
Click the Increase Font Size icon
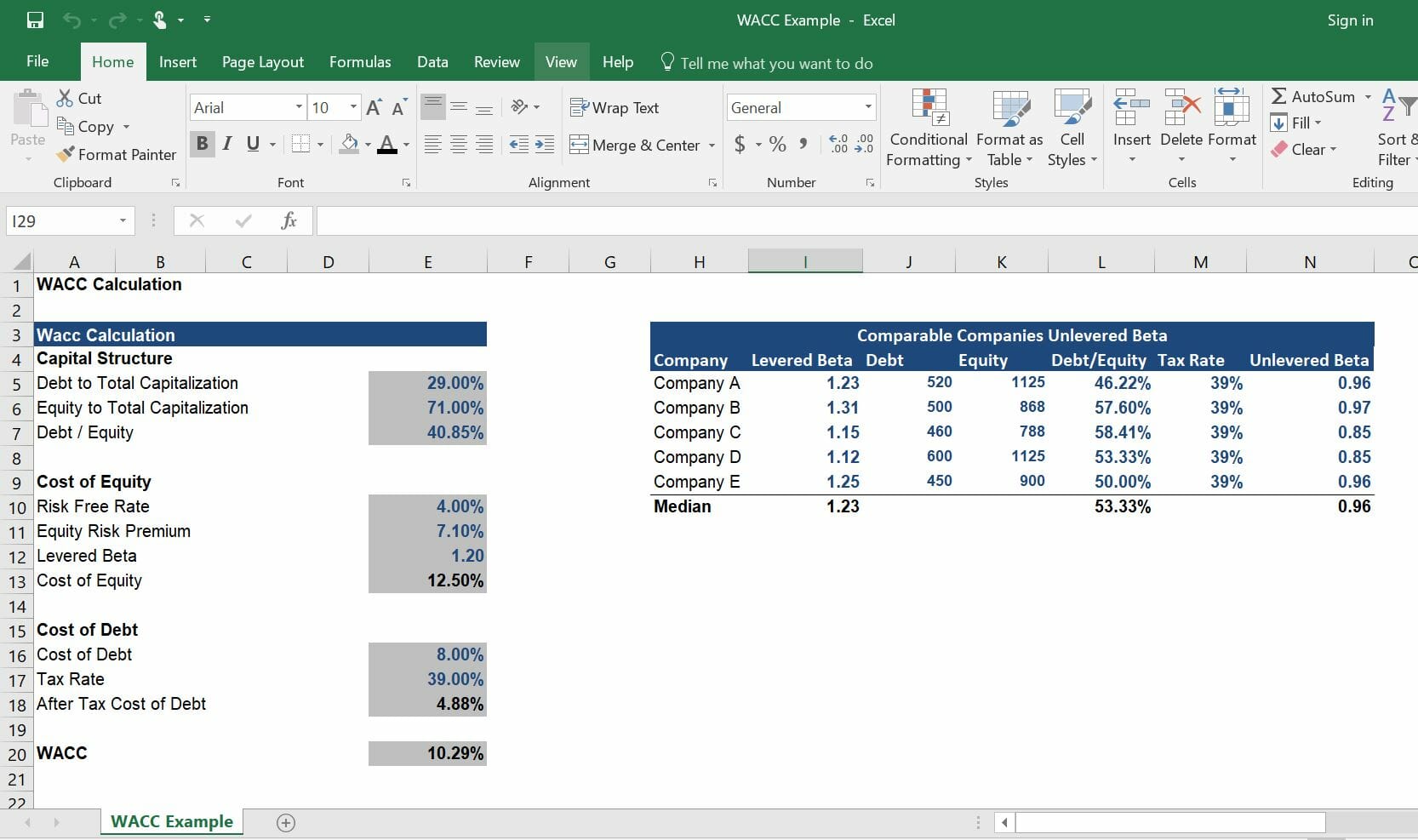(374, 107)
